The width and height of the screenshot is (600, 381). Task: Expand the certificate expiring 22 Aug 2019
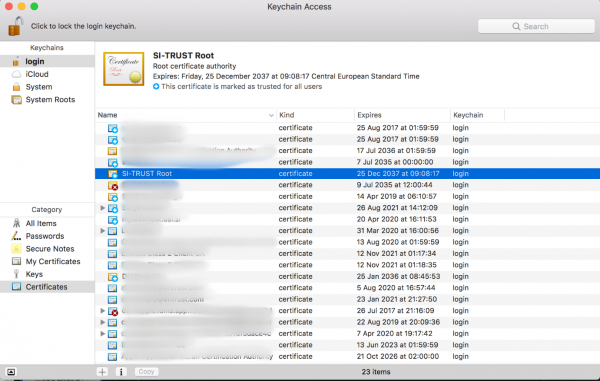(x=102, y=322)
